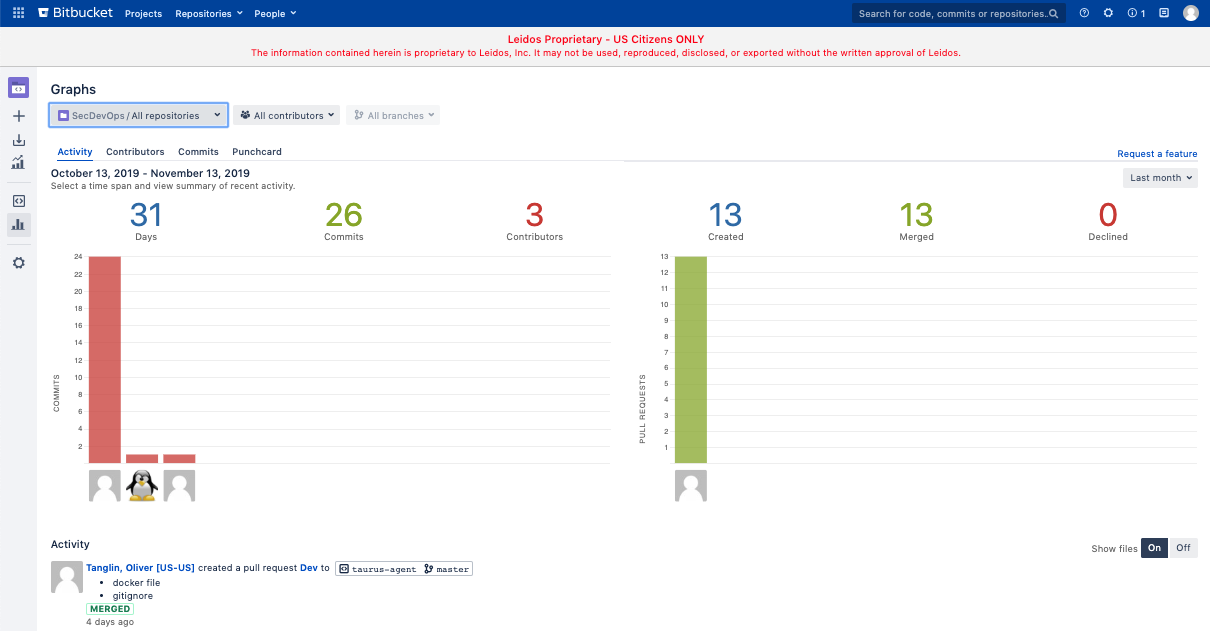Open the All branches dropdown
1210x631 pixels.
393,115
